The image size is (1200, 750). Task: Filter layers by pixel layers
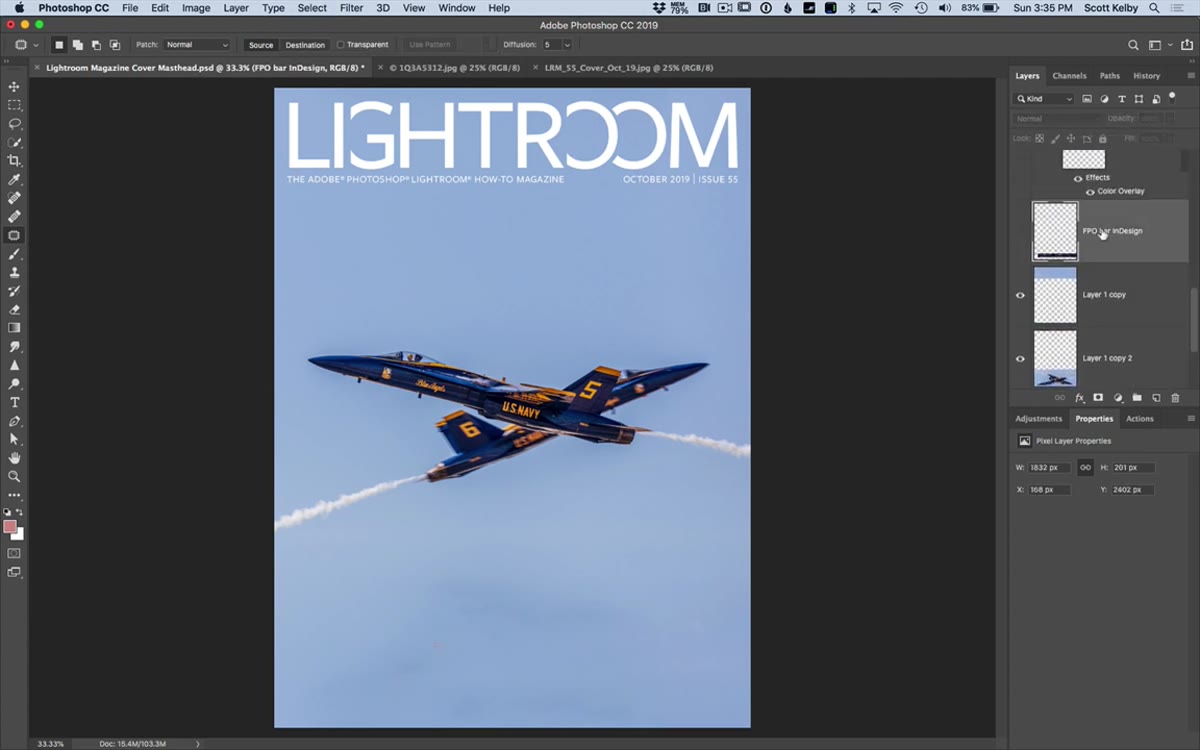(x=1087, y=99)
